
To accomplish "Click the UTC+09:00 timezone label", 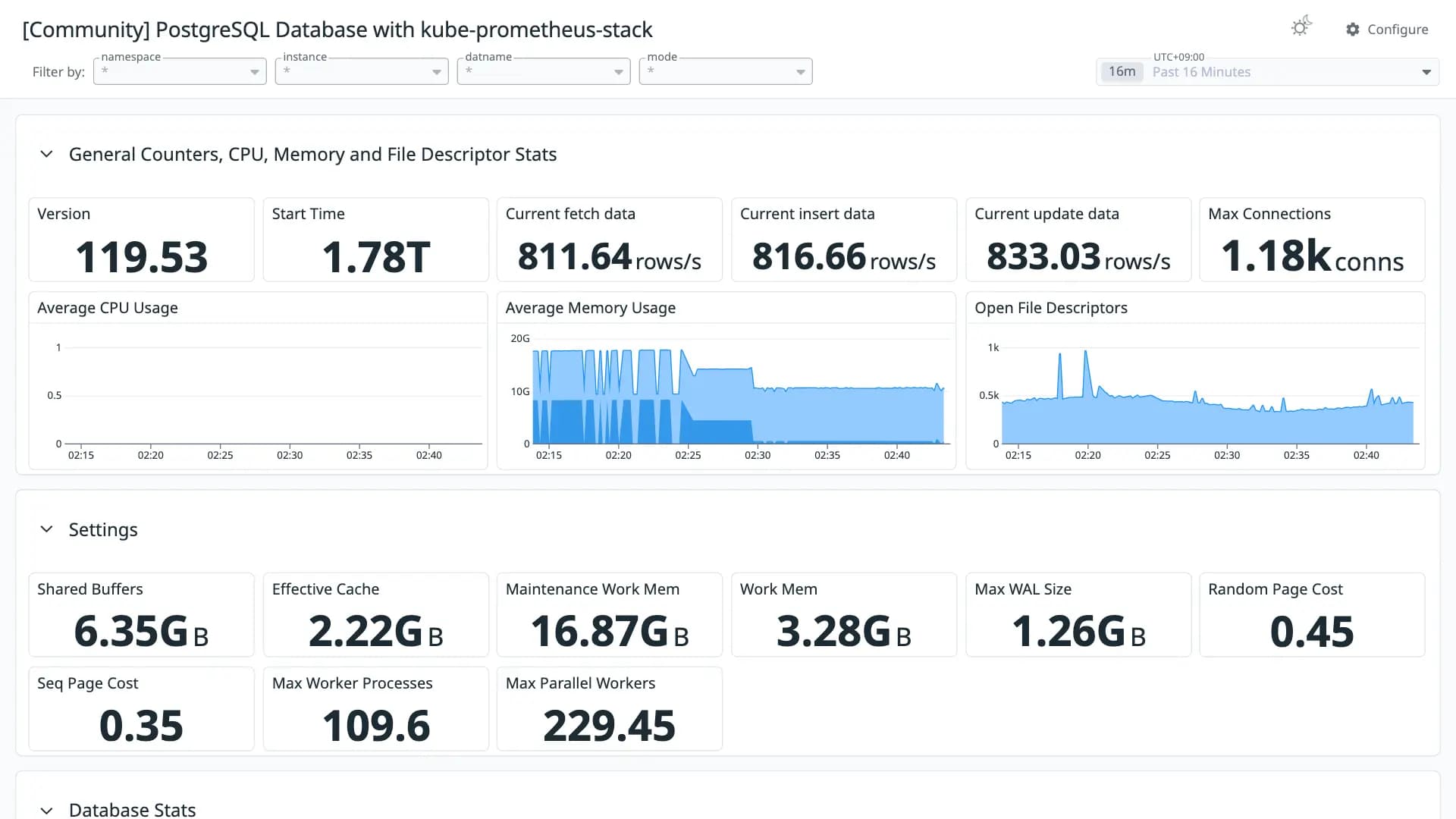I will point(1178,57).
